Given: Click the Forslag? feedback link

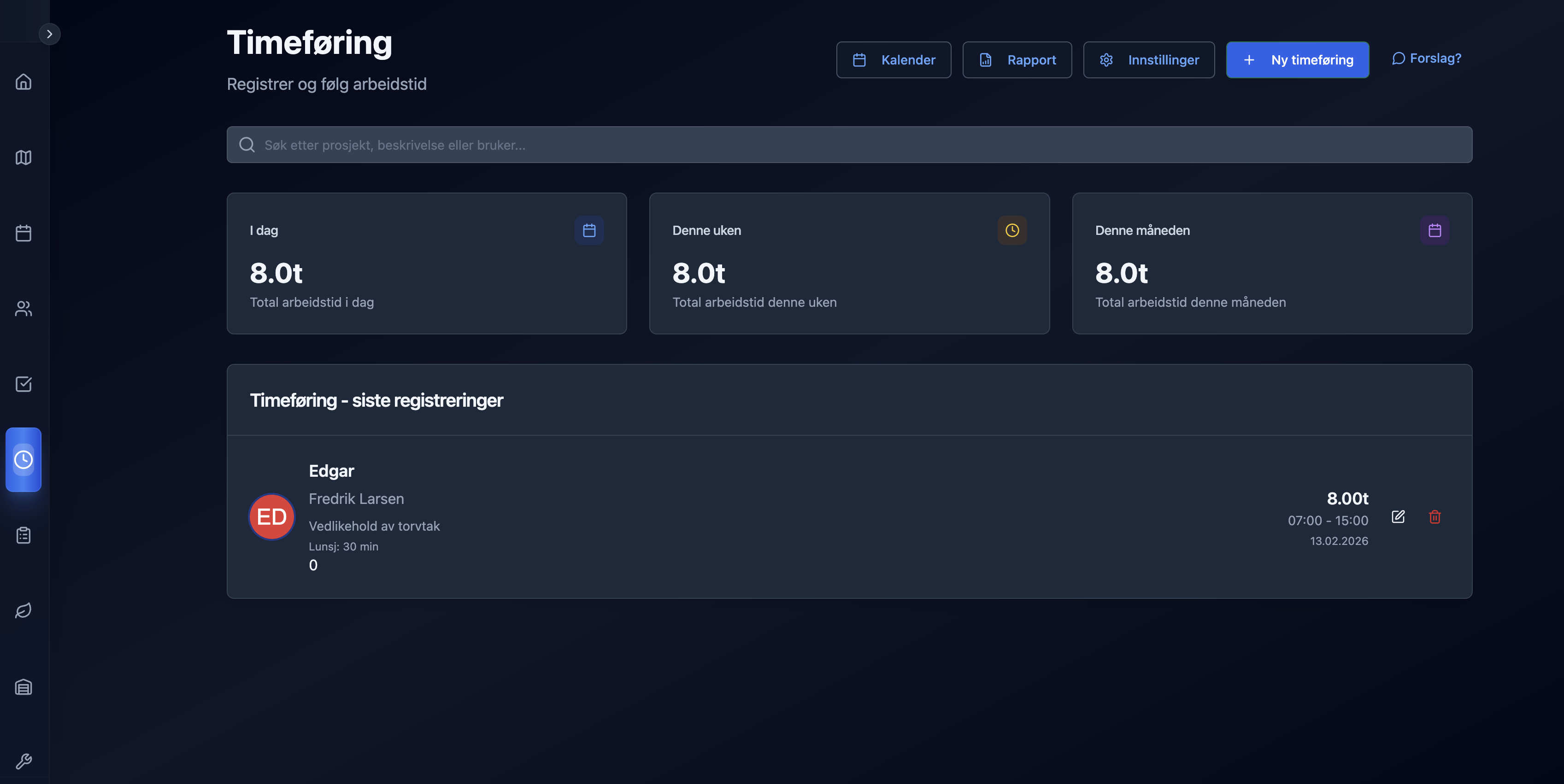Looking at the screenshot, I should coord(1426,58).
